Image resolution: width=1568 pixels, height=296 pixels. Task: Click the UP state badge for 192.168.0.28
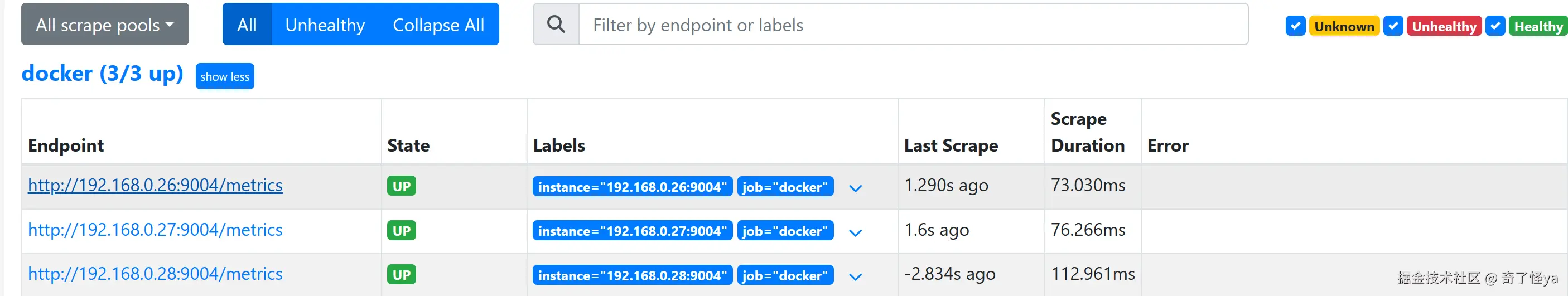401,275
